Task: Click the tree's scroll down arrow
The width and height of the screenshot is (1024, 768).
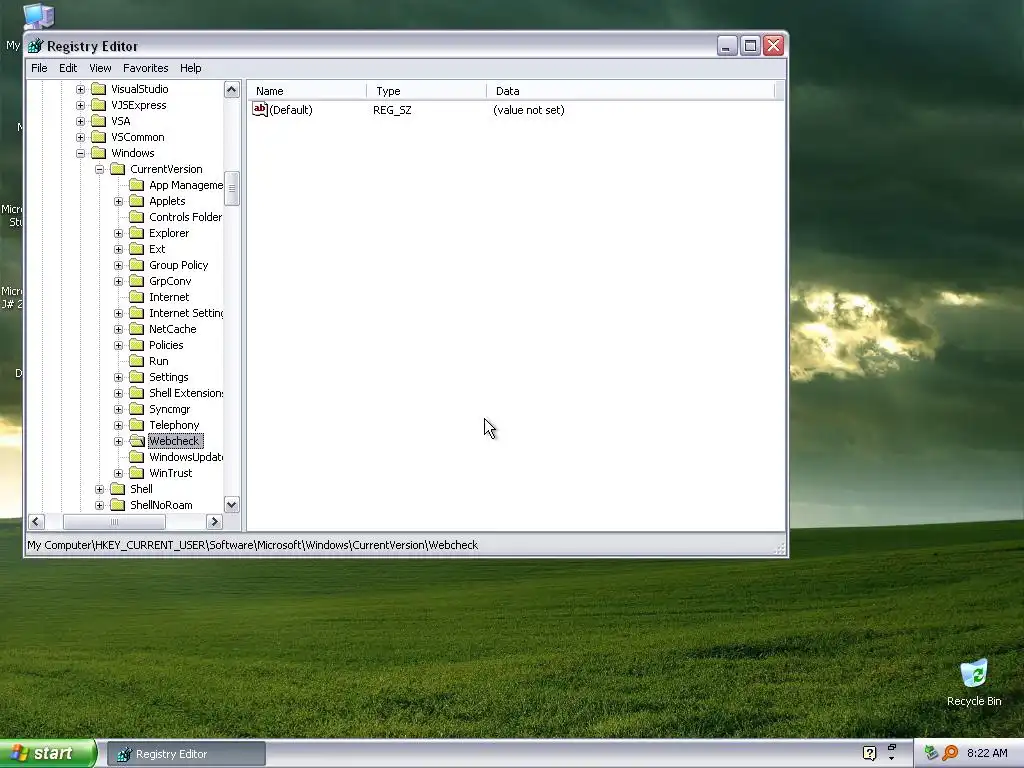Action: pyautogui.click(x=232, y=505)
